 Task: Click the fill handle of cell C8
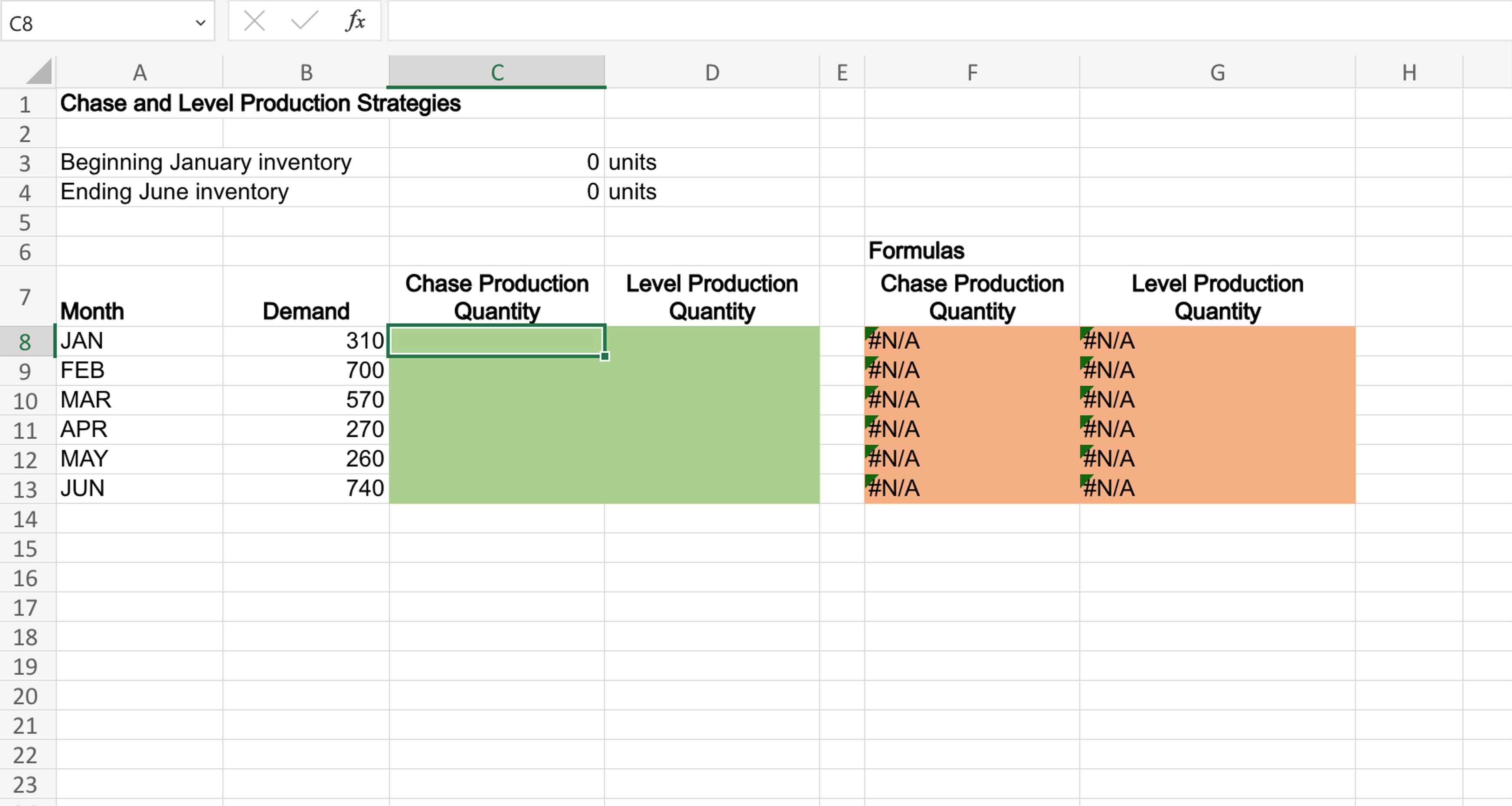point(604,356)
